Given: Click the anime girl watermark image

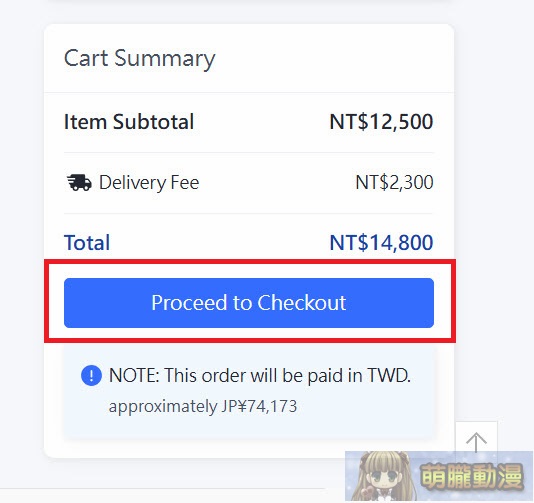Looking at the screenshot, I should coord(381,477).
